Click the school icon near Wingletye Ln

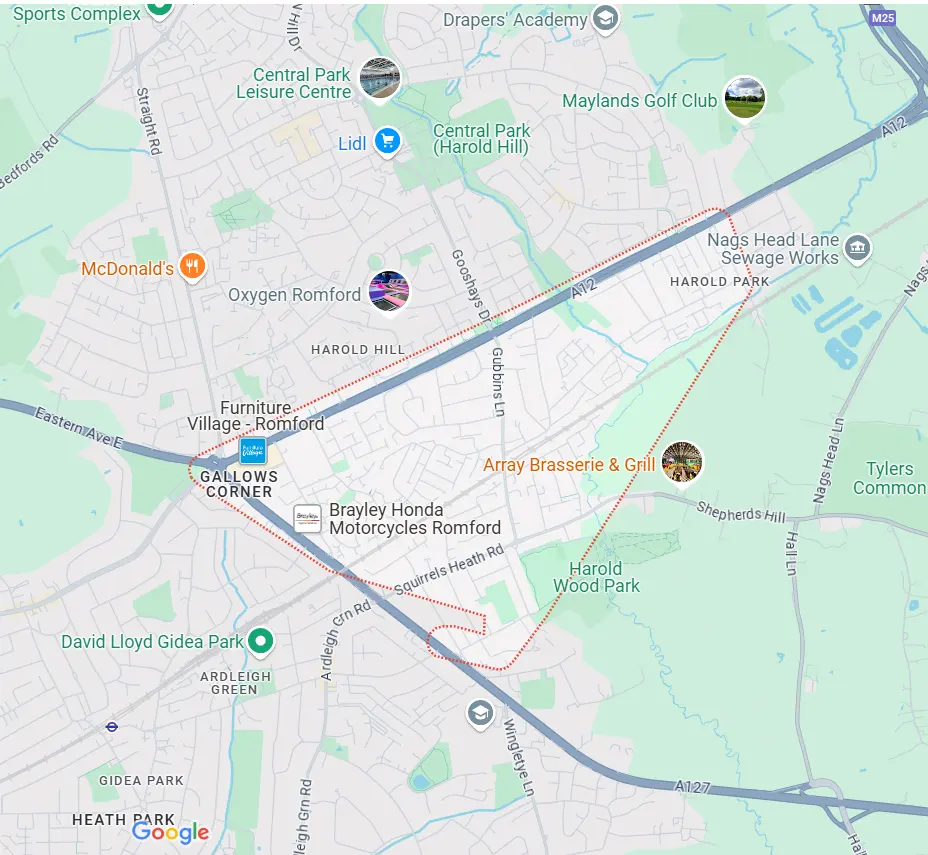(480, 714)
